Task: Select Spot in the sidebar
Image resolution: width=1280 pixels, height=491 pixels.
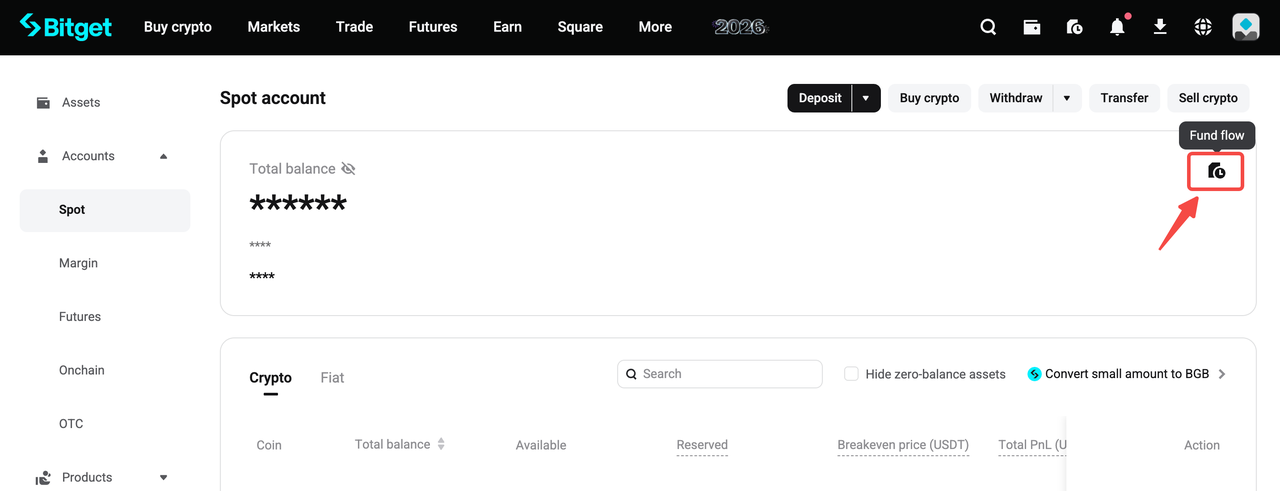Action: point(105,210)
